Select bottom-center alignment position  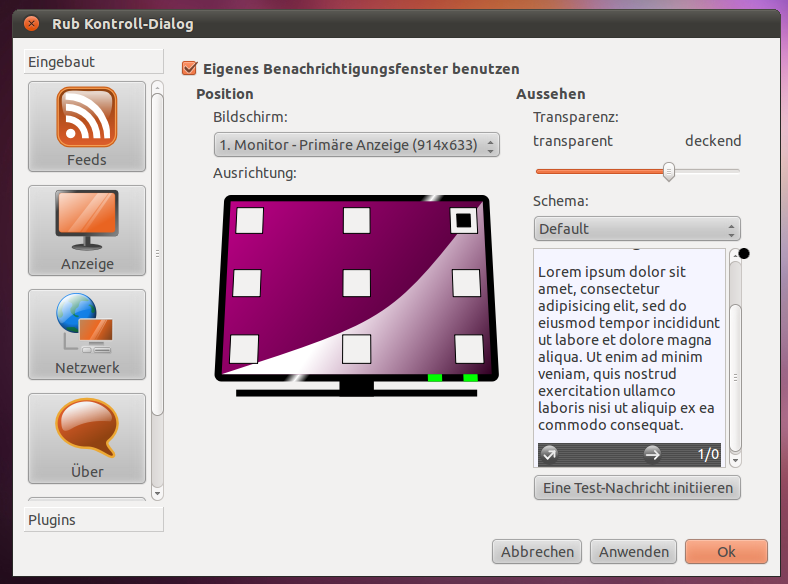click(357, 349)
